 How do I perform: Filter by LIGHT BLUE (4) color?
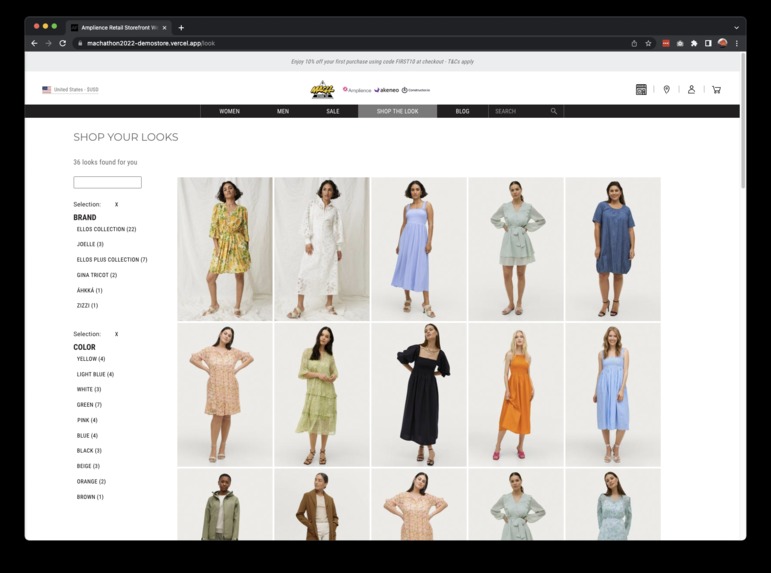[95, 374]
